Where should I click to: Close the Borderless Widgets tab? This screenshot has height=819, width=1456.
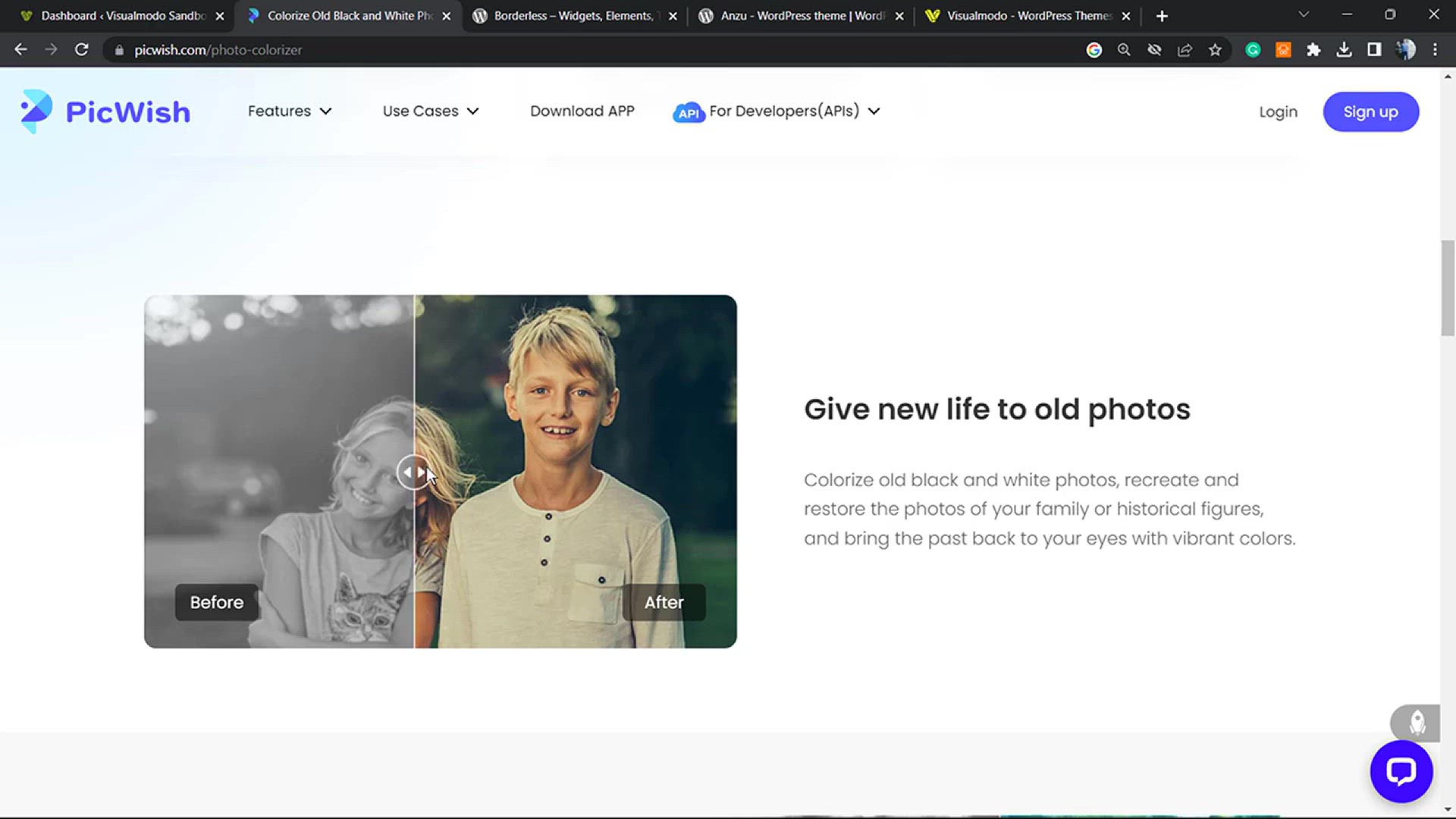(673, 16)
